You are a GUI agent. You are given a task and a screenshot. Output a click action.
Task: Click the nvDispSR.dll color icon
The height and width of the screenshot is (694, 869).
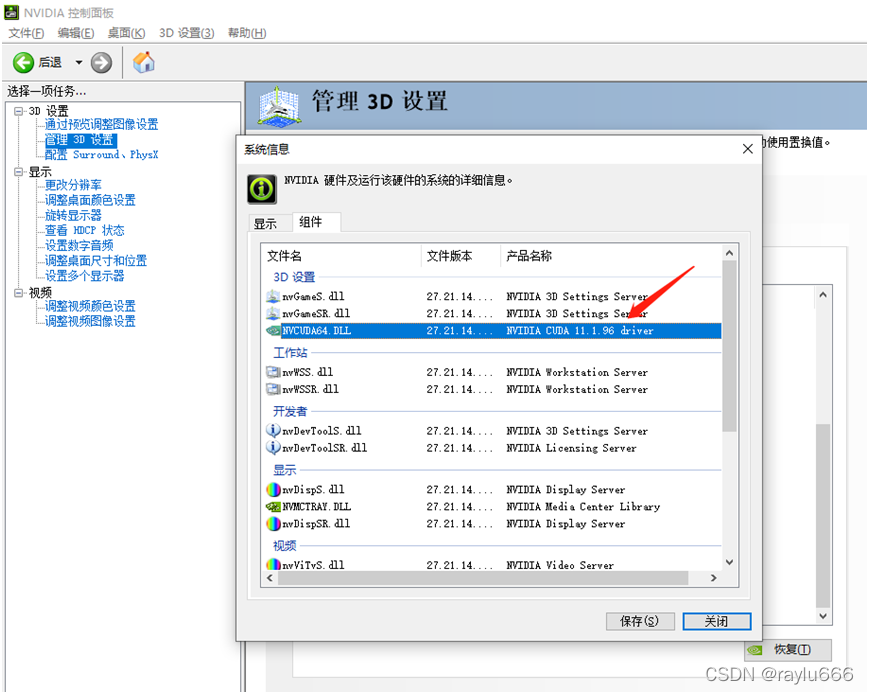pos(273,524)
